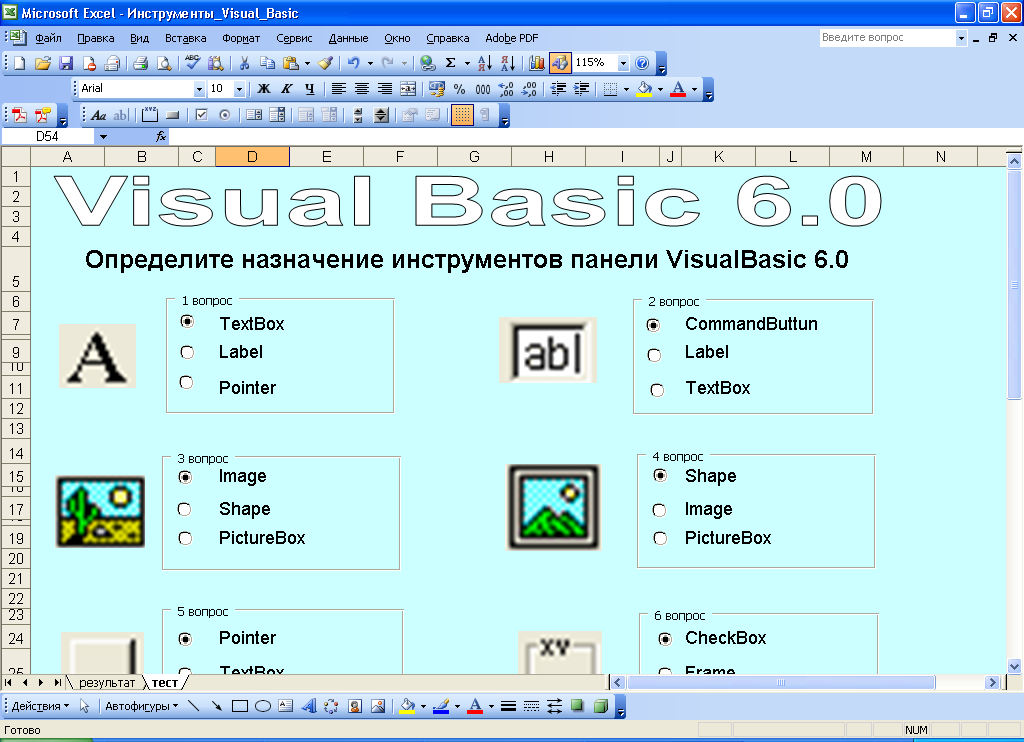Expand the Автофигуры menu
The height and width of the screenshot is (742, 1024).
[x=142, y=706]
